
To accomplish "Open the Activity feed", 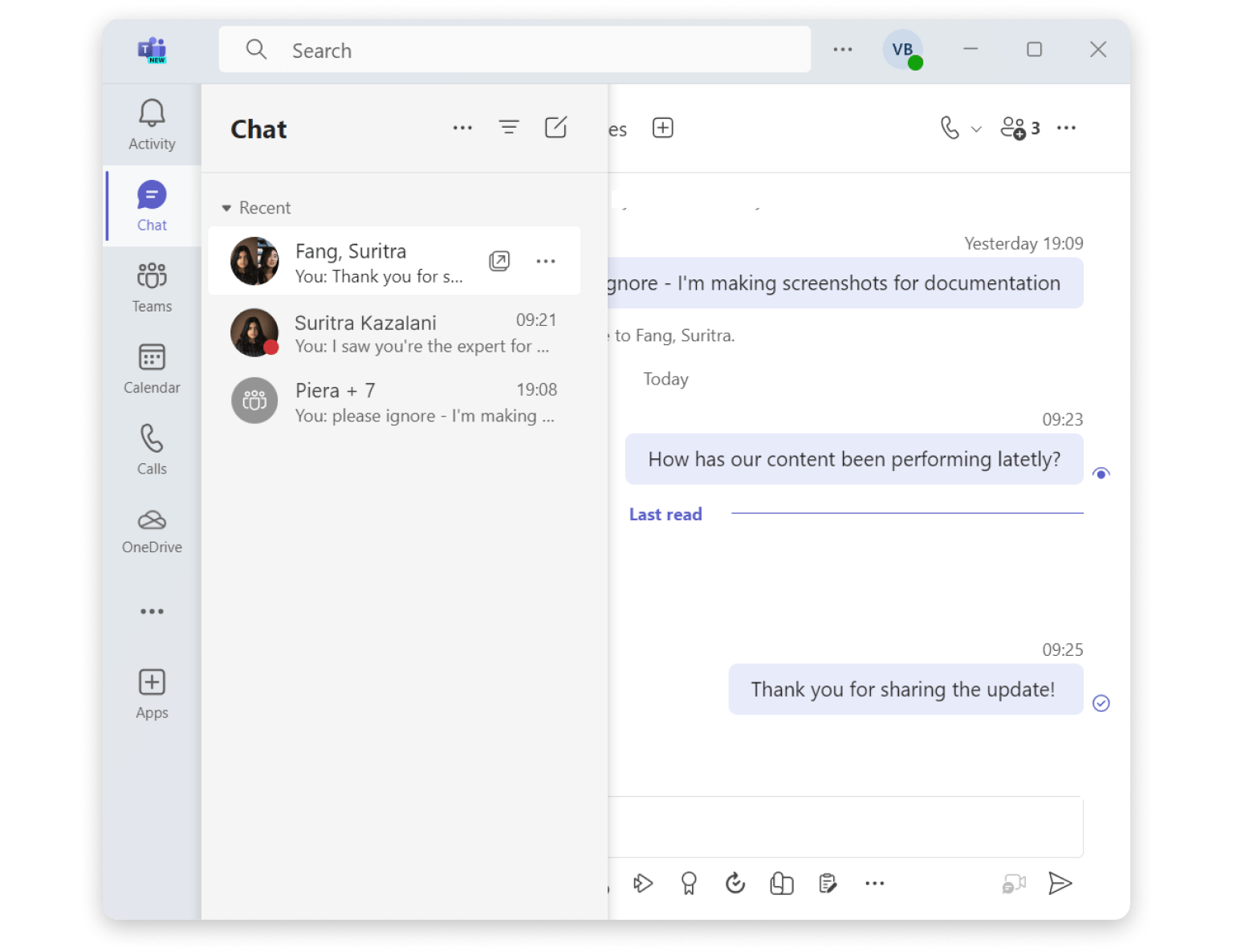I will (x=152, y=124).
